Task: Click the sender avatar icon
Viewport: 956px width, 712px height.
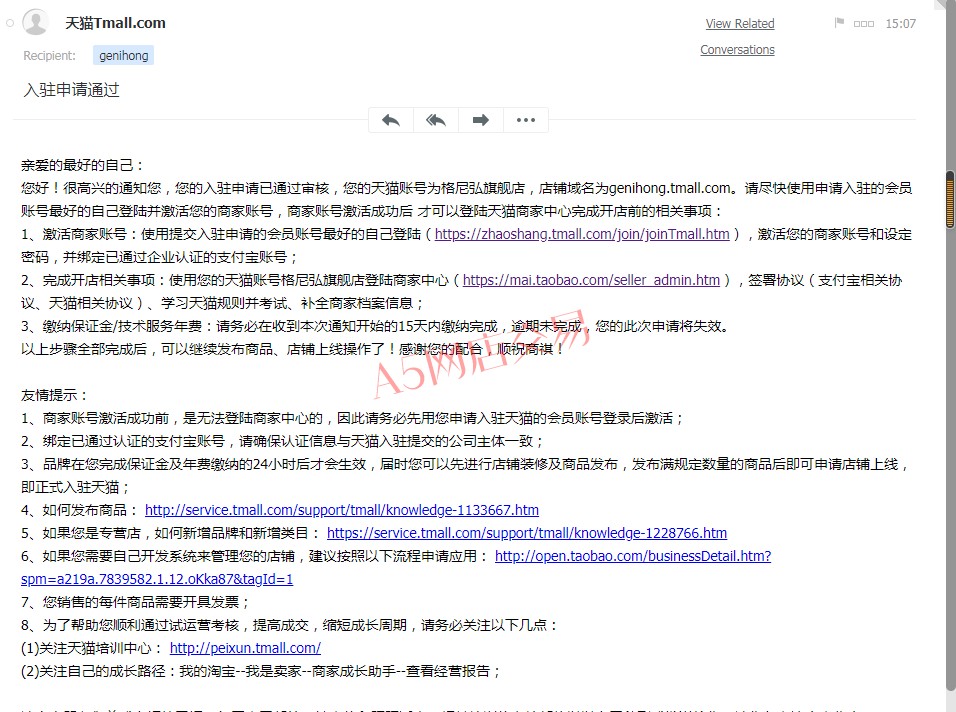Action: click(35, 23)
